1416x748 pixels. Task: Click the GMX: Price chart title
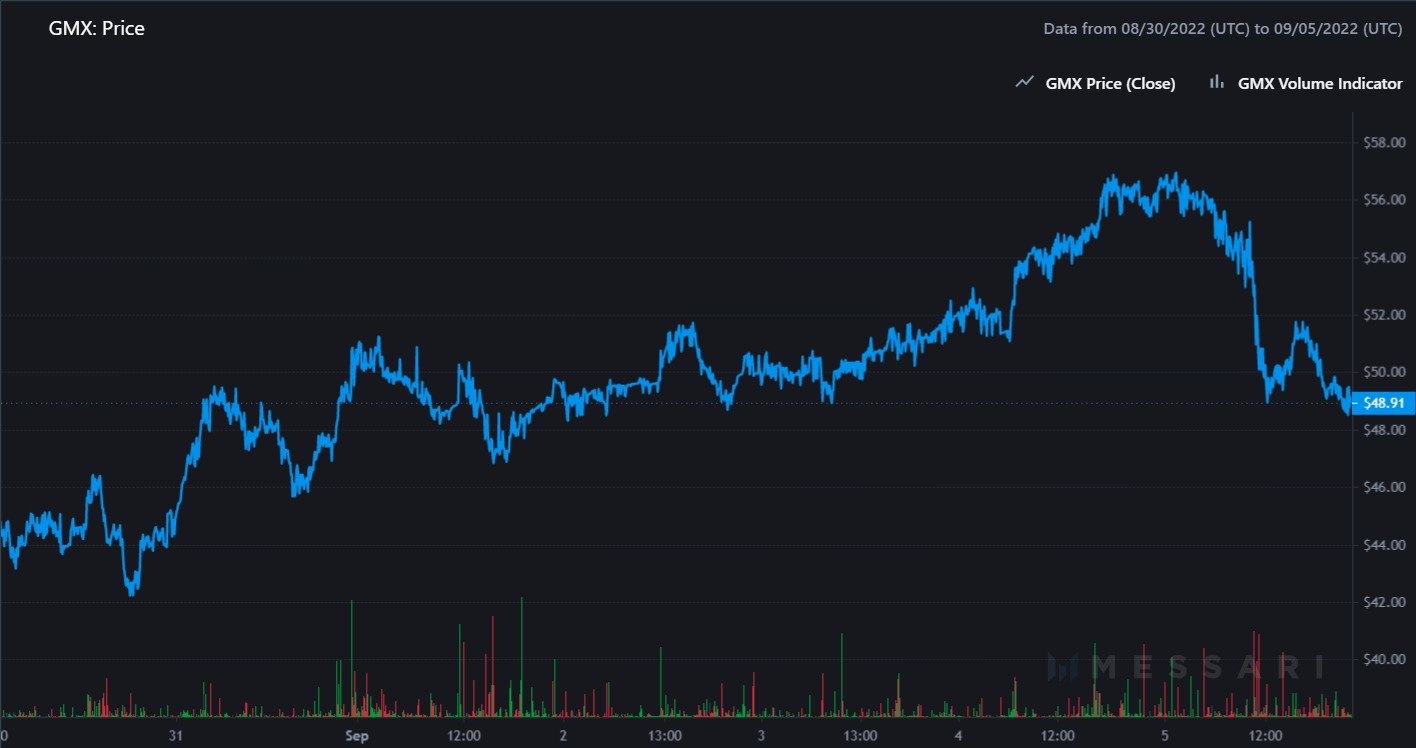point(97,29)
